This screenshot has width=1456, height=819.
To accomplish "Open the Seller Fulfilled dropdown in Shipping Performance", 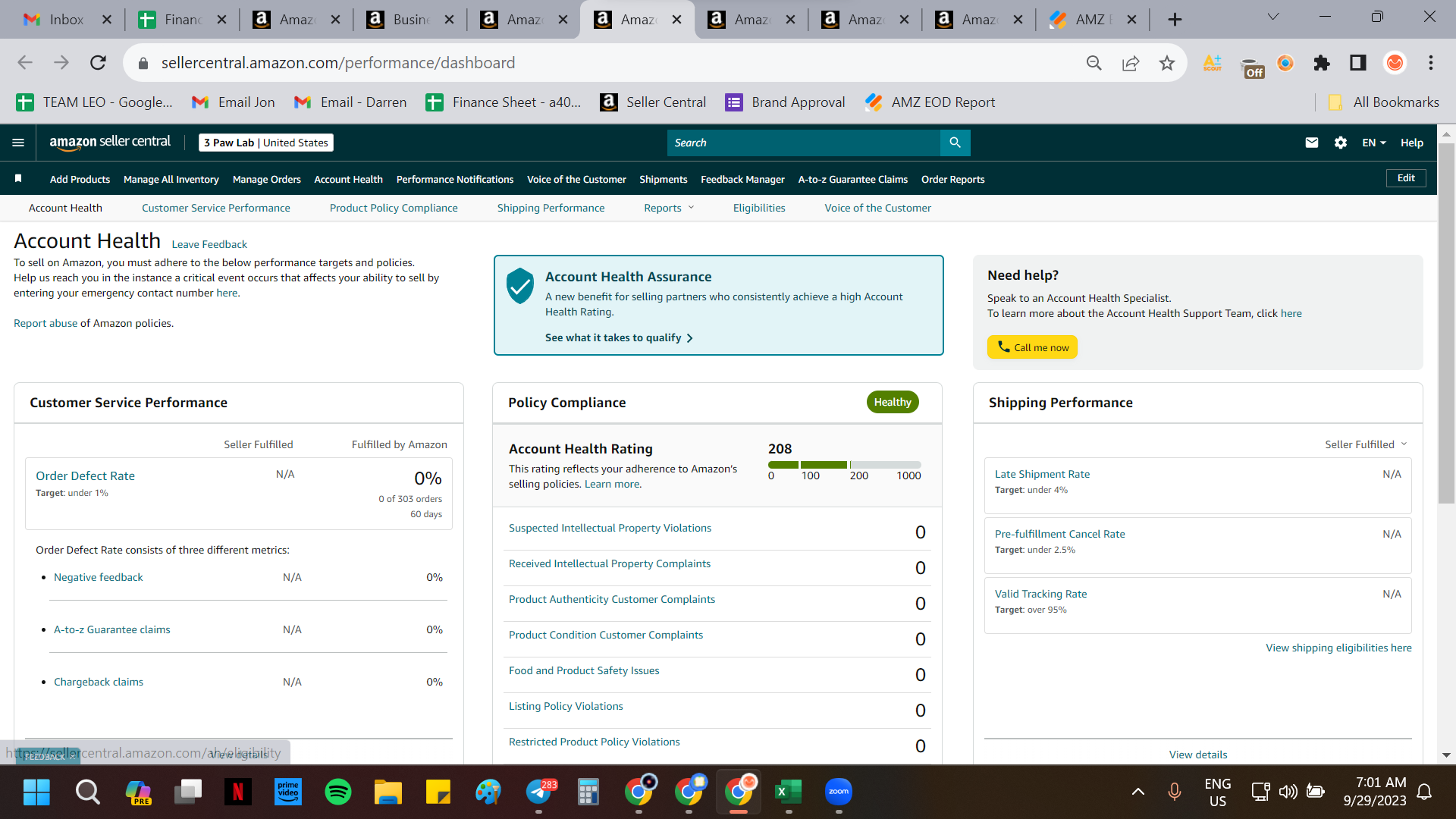I will pyautogui.click(x=1366, y=444).
